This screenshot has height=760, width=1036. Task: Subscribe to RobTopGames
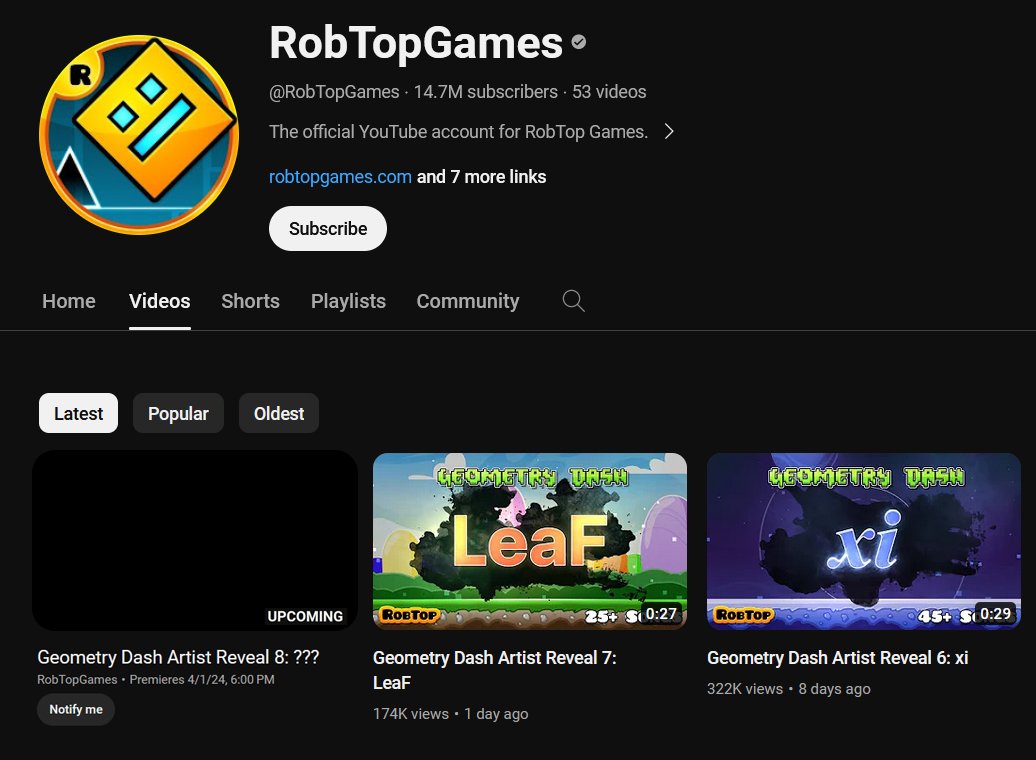coord(328,229)
